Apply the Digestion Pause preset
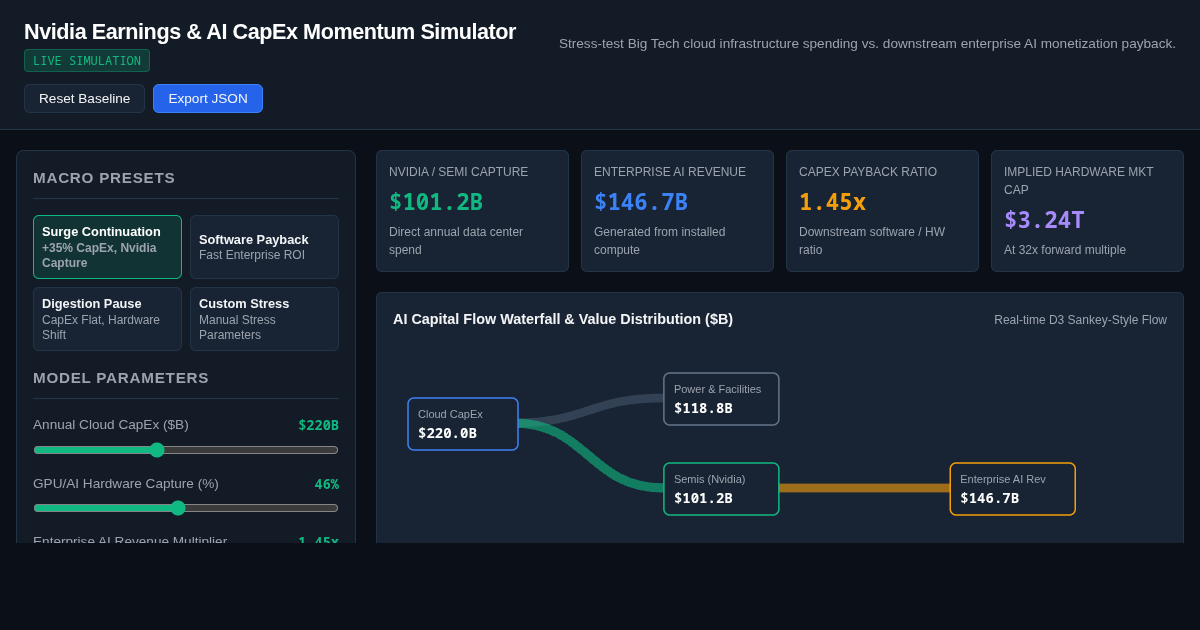Screen dimensions: 1200x630 pos(107,319)
